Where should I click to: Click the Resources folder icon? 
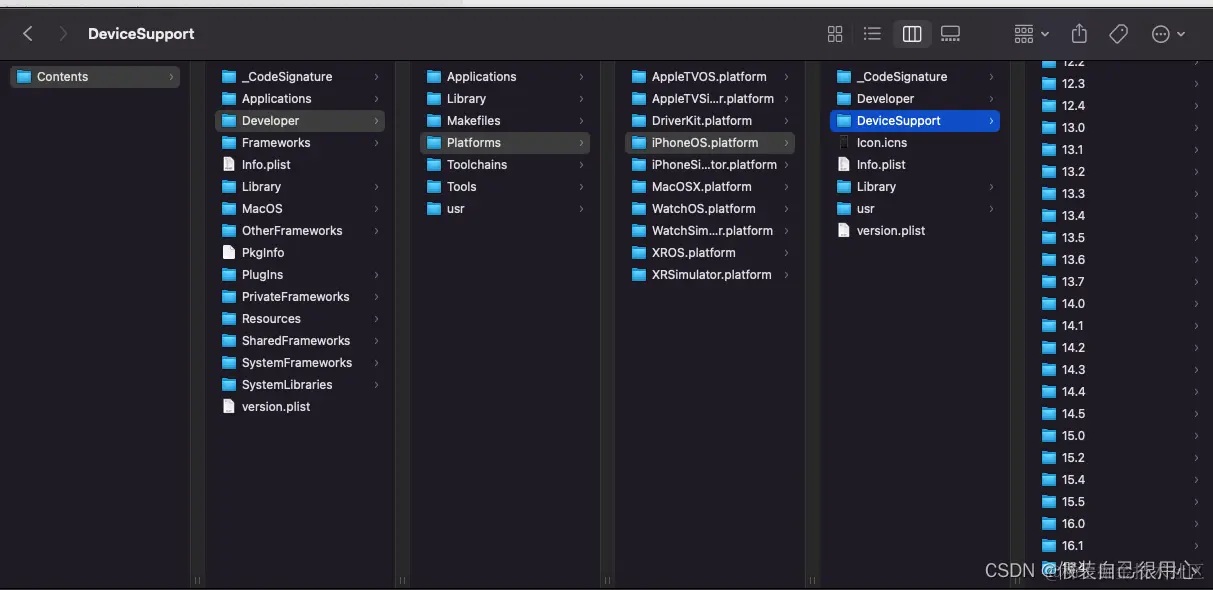click(x=229, y=319)
